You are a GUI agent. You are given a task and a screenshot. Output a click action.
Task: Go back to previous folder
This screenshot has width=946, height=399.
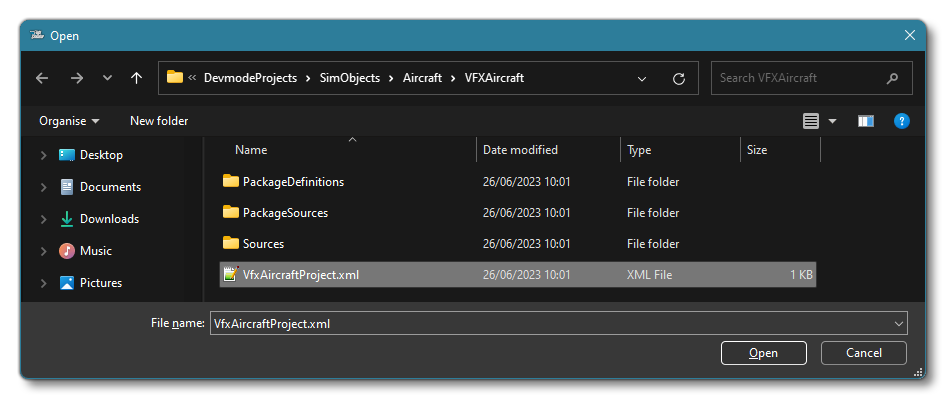(42, 78)
